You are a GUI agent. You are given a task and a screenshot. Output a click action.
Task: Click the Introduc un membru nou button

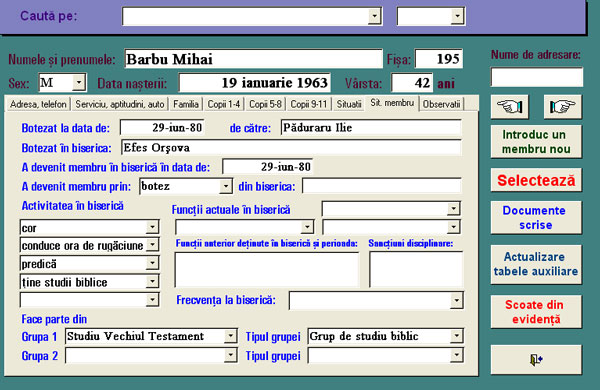tap(536, 142)
